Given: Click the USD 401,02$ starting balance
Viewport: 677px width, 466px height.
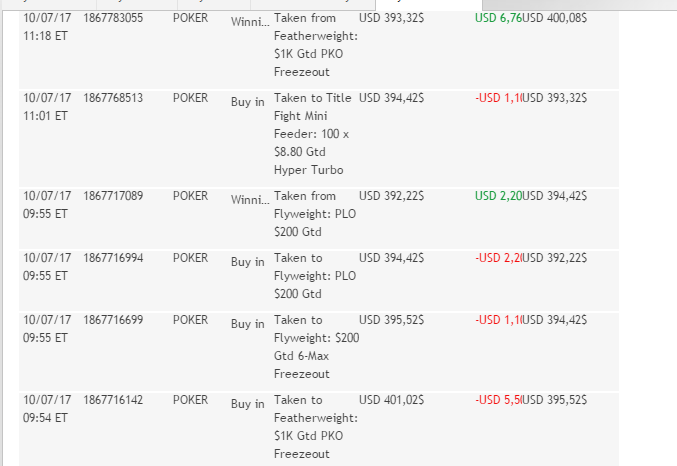Looking at the screenshot, I should tap(391, 400).
